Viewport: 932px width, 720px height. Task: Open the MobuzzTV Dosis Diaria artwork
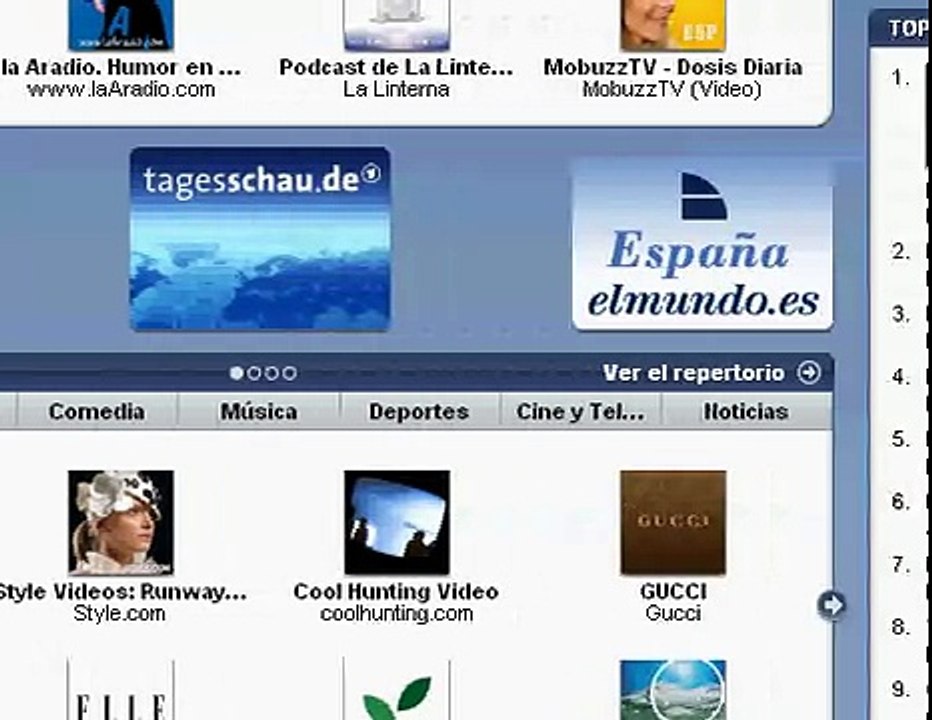[673, 24]
